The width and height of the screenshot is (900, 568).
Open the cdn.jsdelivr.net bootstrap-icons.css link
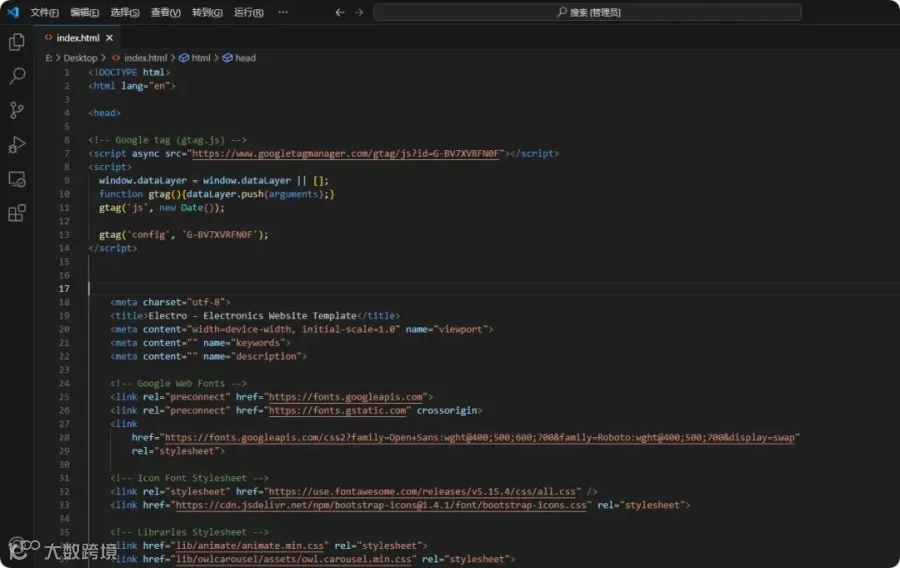click(x=381, y=505)
